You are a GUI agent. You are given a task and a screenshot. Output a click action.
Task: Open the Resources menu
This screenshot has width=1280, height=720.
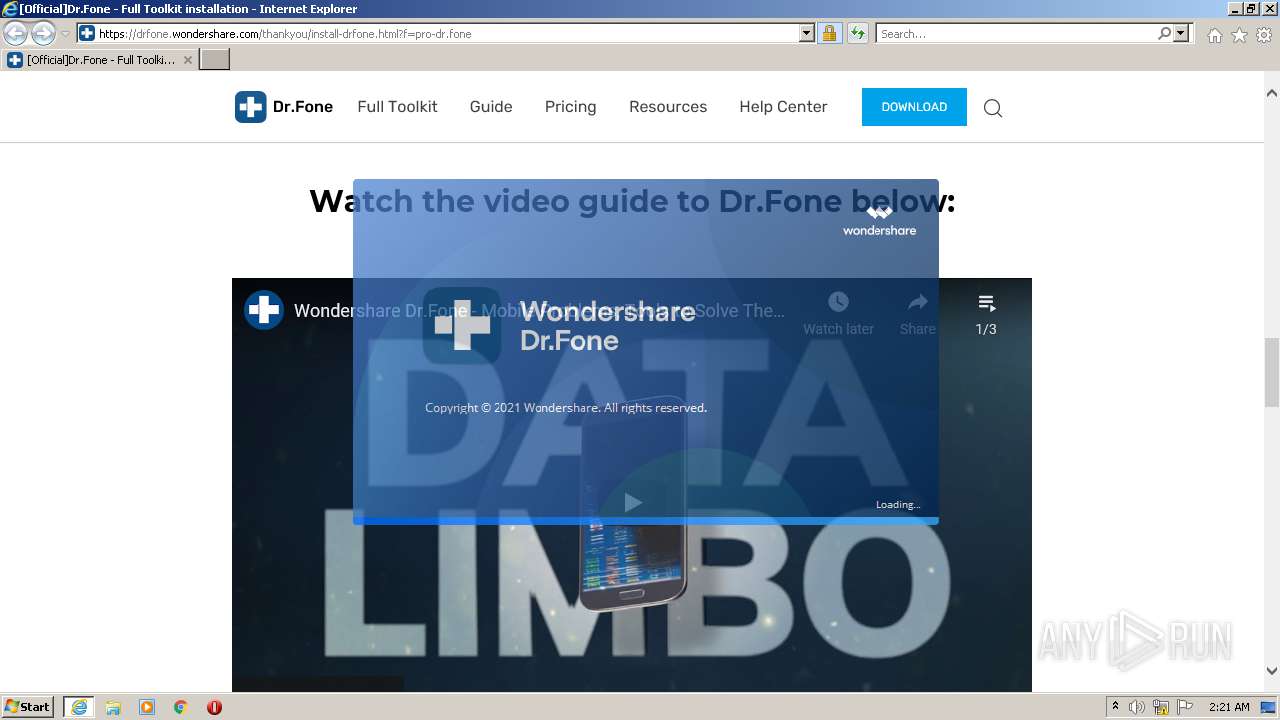pos(668,107)
